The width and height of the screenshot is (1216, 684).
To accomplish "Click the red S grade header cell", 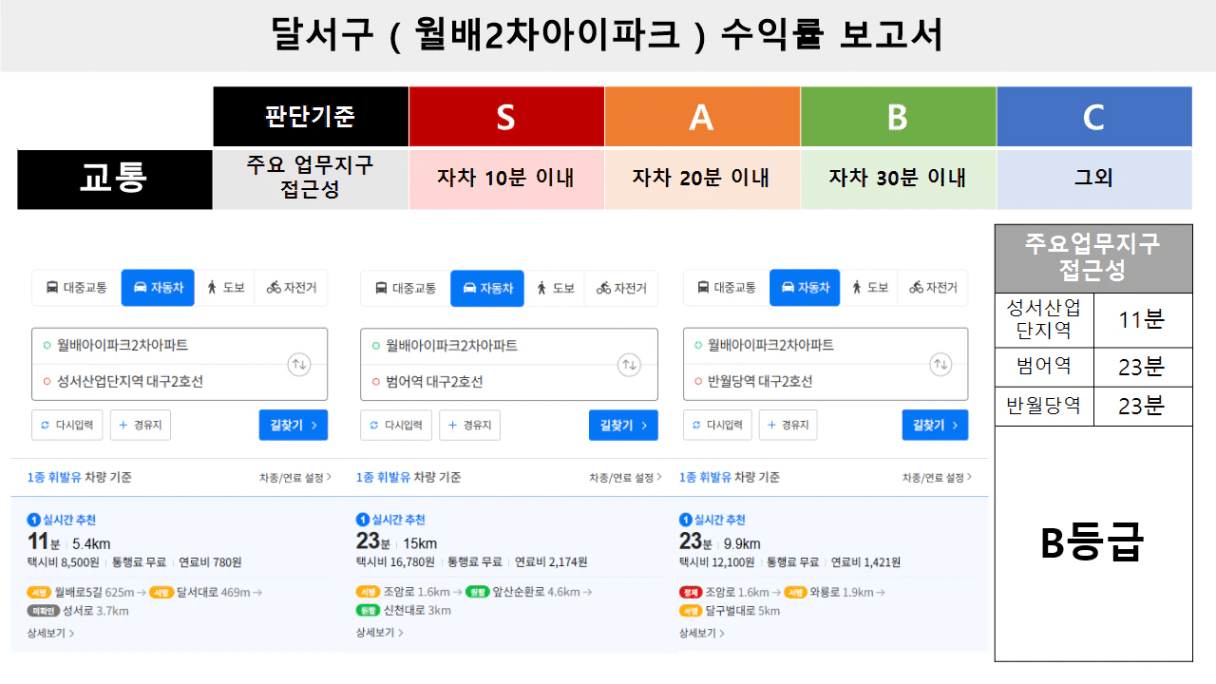I will click(x=506, y=118).
